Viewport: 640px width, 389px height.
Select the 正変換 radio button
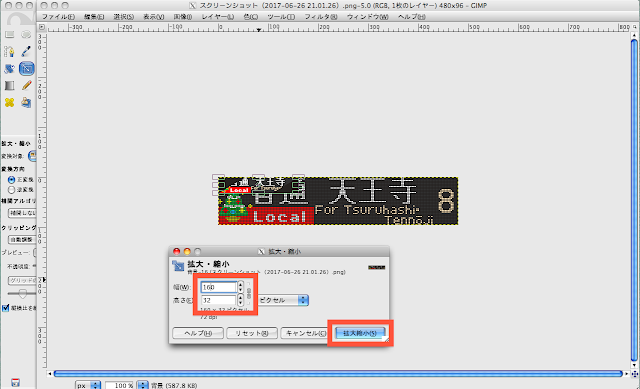click(x=11, y=180)
